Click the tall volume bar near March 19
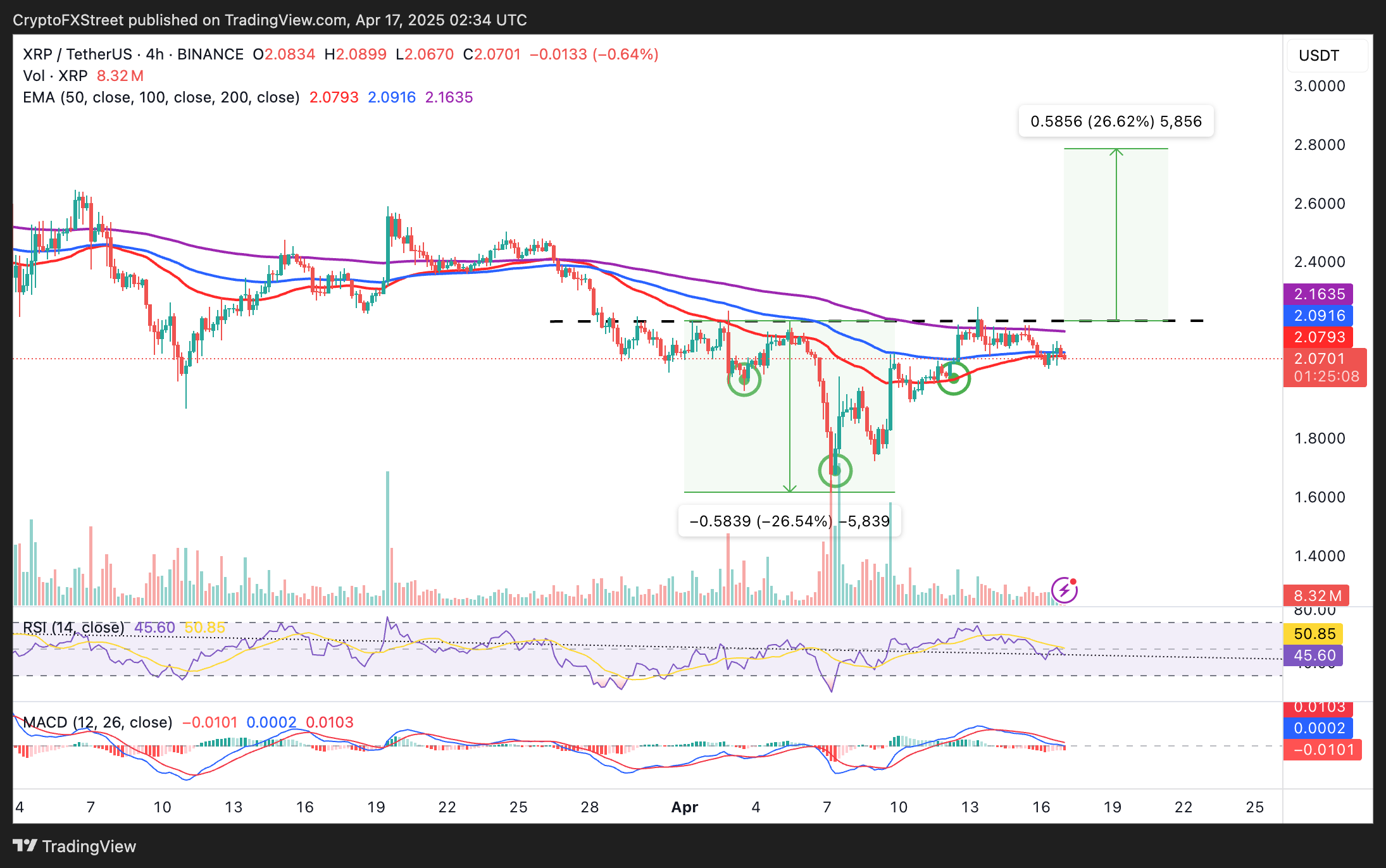The height and width of the screenshot is (868, 1386). [x=387, y=538]
